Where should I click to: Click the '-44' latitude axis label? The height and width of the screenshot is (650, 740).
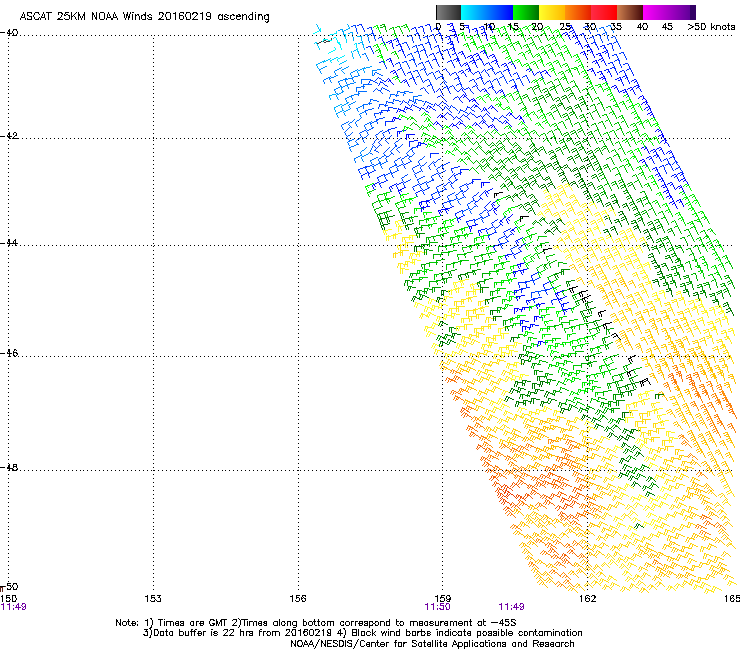9,243
